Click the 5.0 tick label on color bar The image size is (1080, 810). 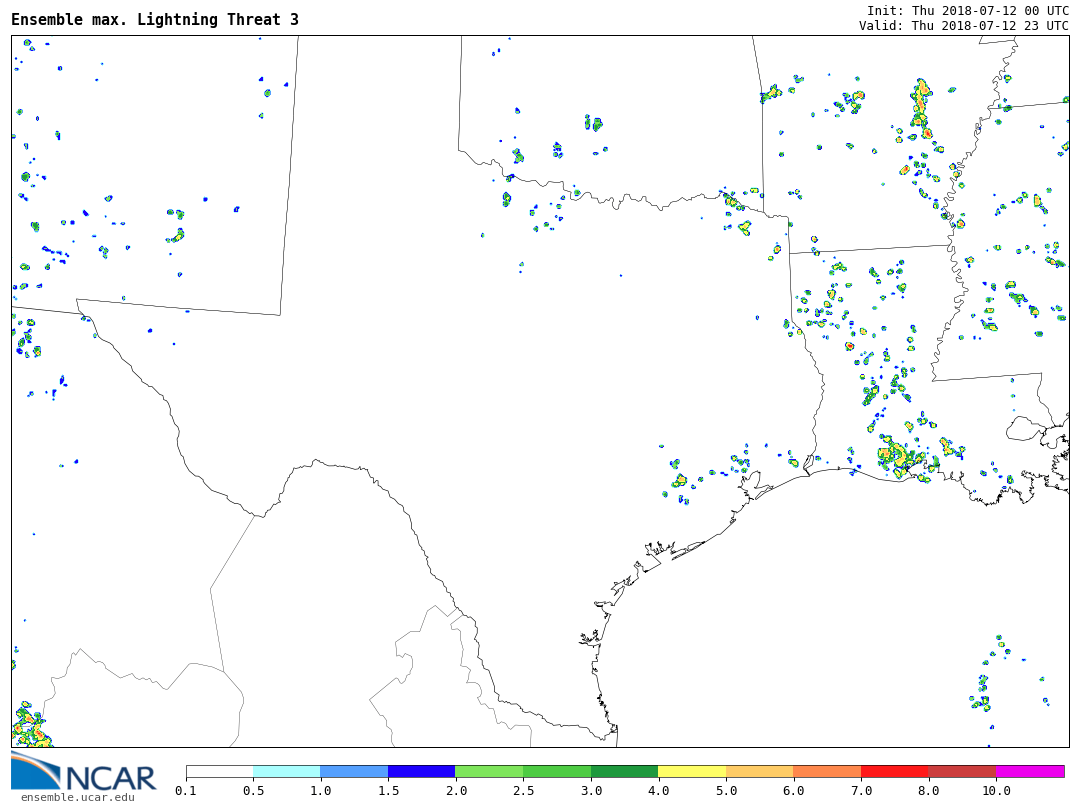coord(726,791)
